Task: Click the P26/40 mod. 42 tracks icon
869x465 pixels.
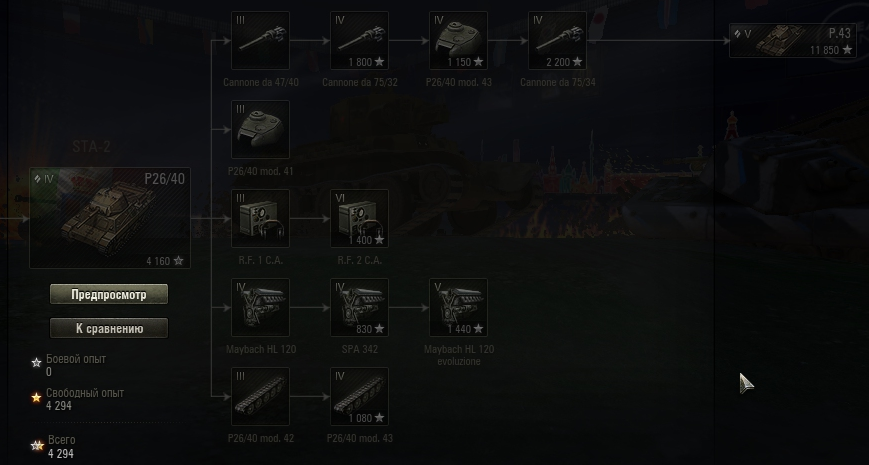Action: [x=260, y=396]
